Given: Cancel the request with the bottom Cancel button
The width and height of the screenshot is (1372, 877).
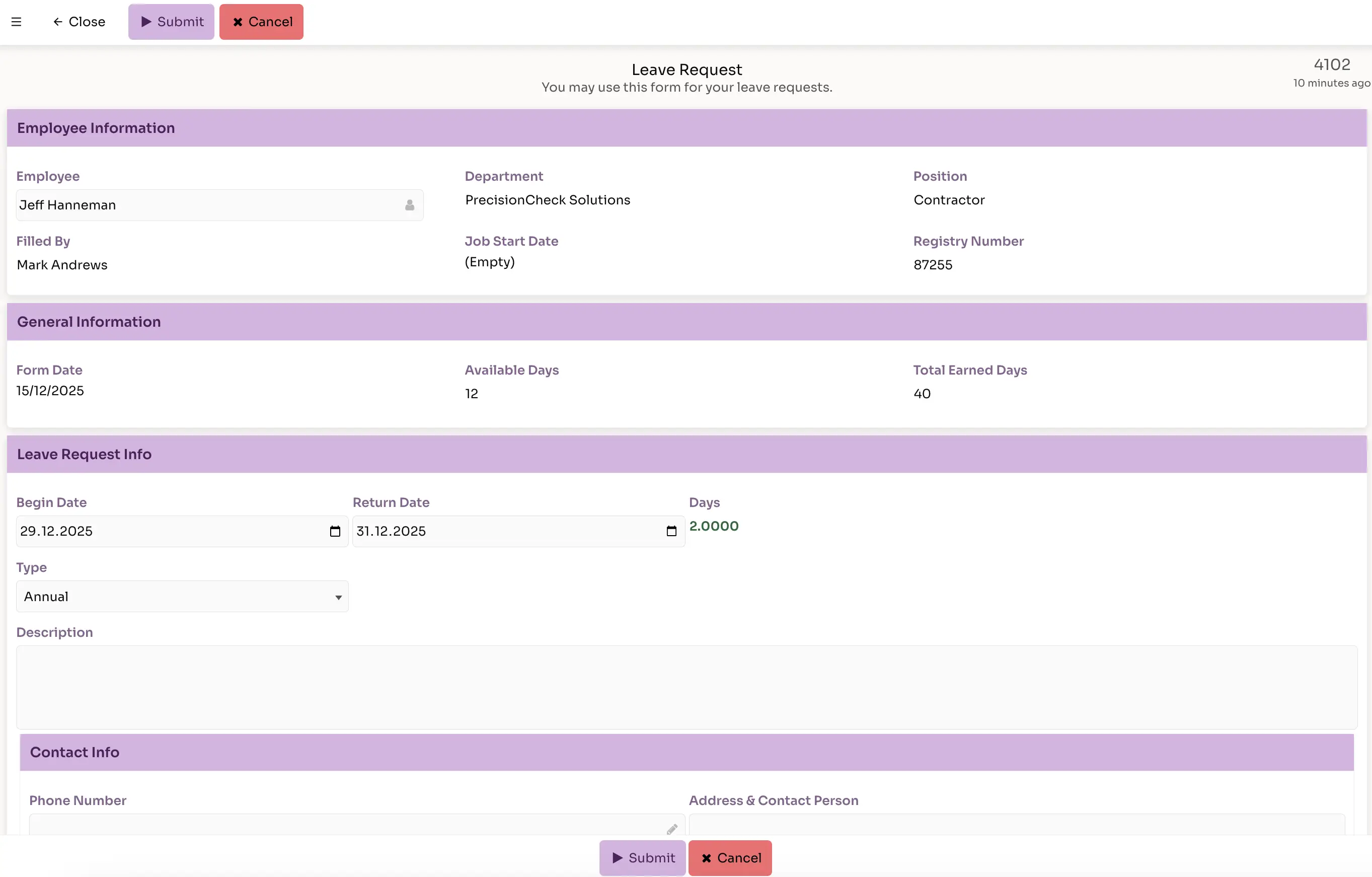Looking at the screenshot, I should coord(730,858).
